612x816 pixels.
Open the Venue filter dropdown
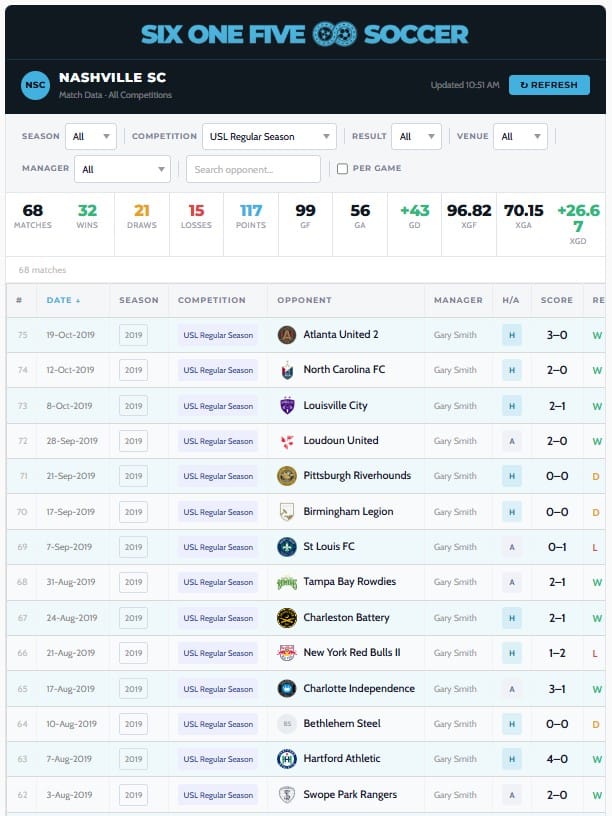[520, 137]
